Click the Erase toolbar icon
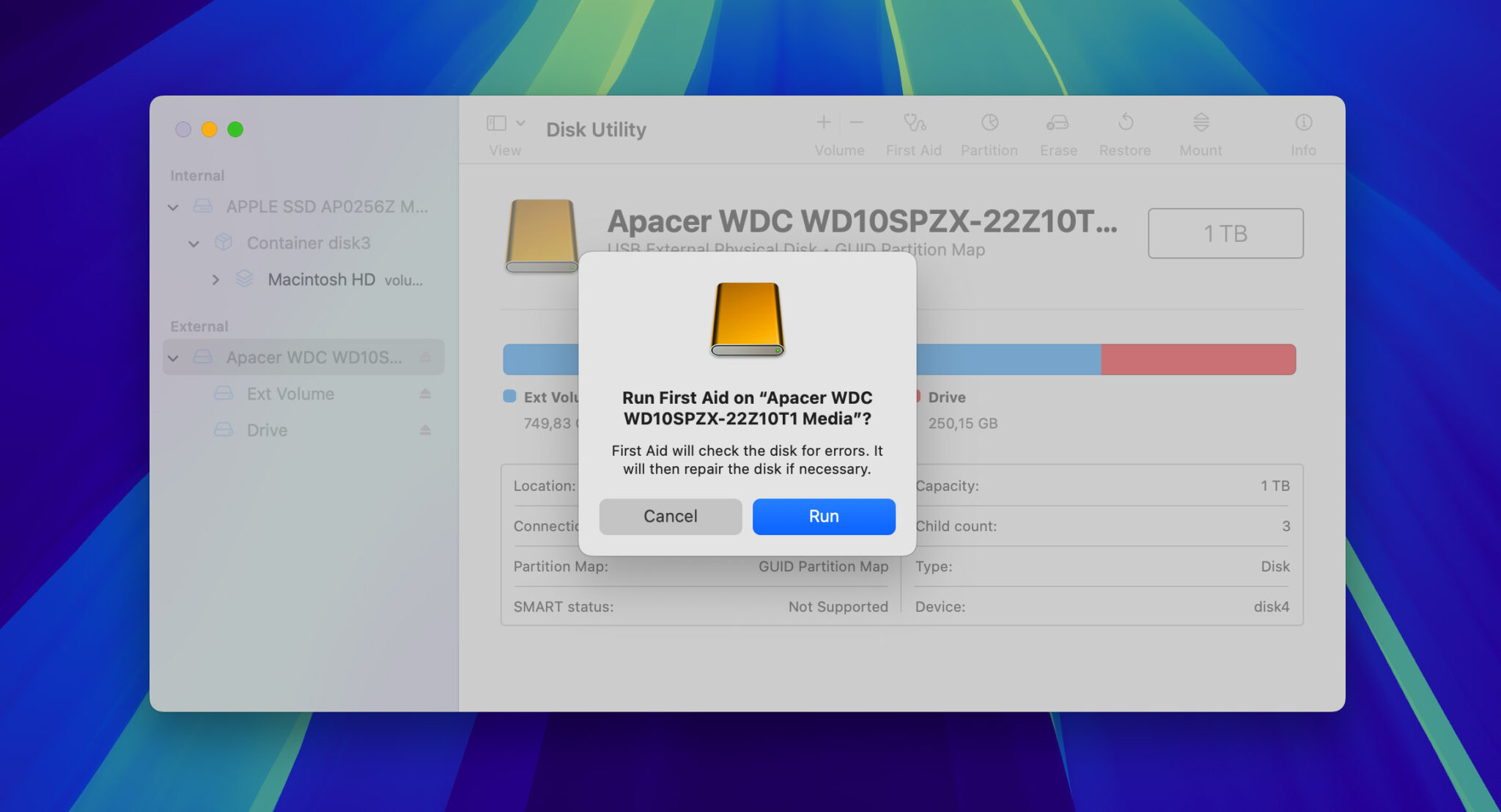This screenshot has width=1501, height=812. pyautogui.click(x=1058, y=132)
